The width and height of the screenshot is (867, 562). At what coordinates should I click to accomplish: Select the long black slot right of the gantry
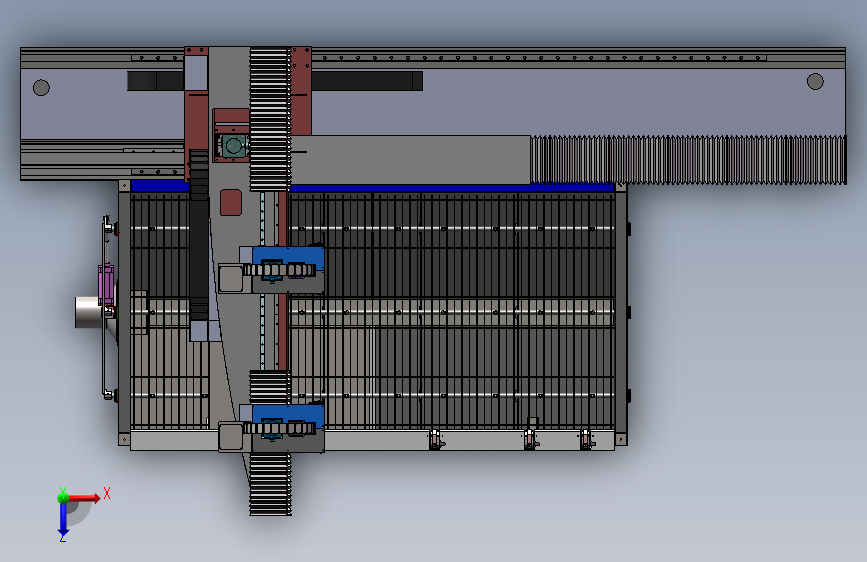point(367,81)
